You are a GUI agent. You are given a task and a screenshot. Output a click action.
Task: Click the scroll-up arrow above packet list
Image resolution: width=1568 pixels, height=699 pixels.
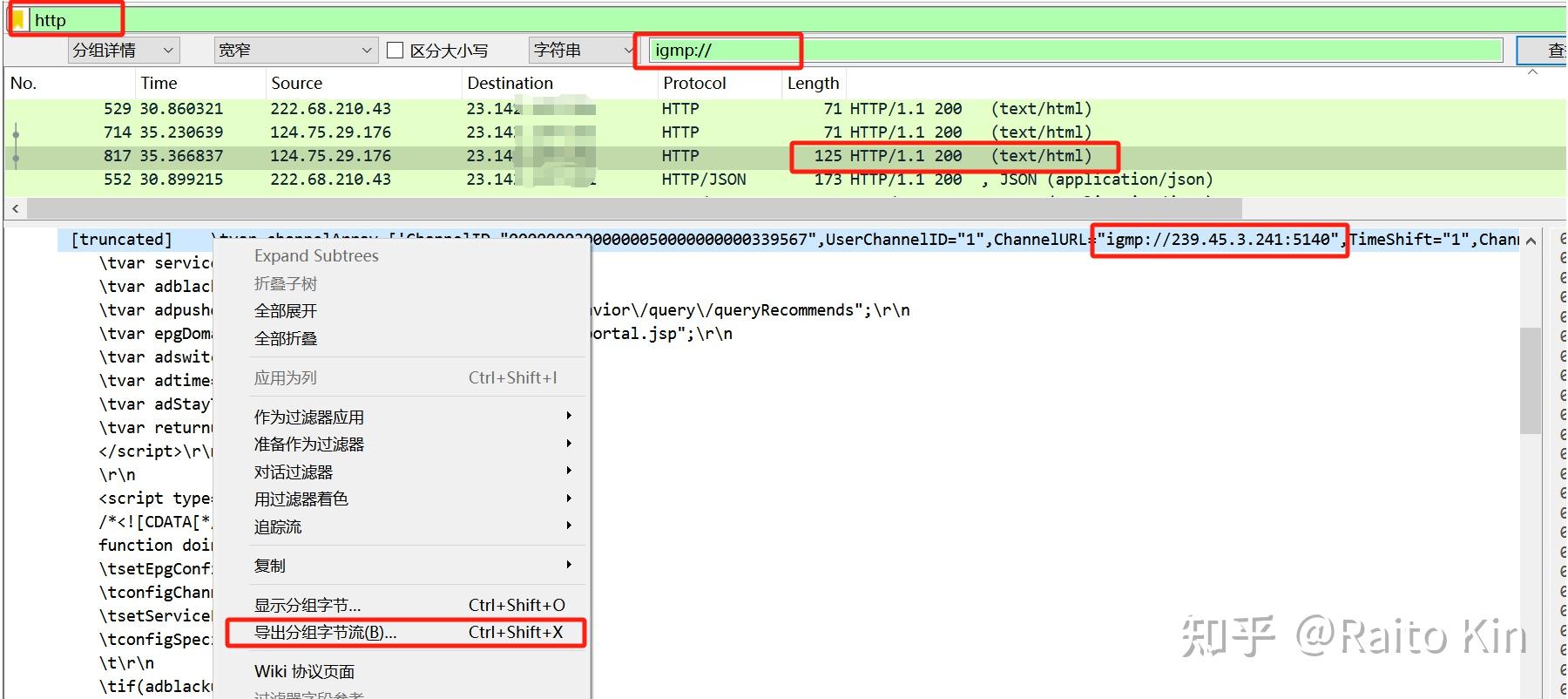coord(1533,72)
